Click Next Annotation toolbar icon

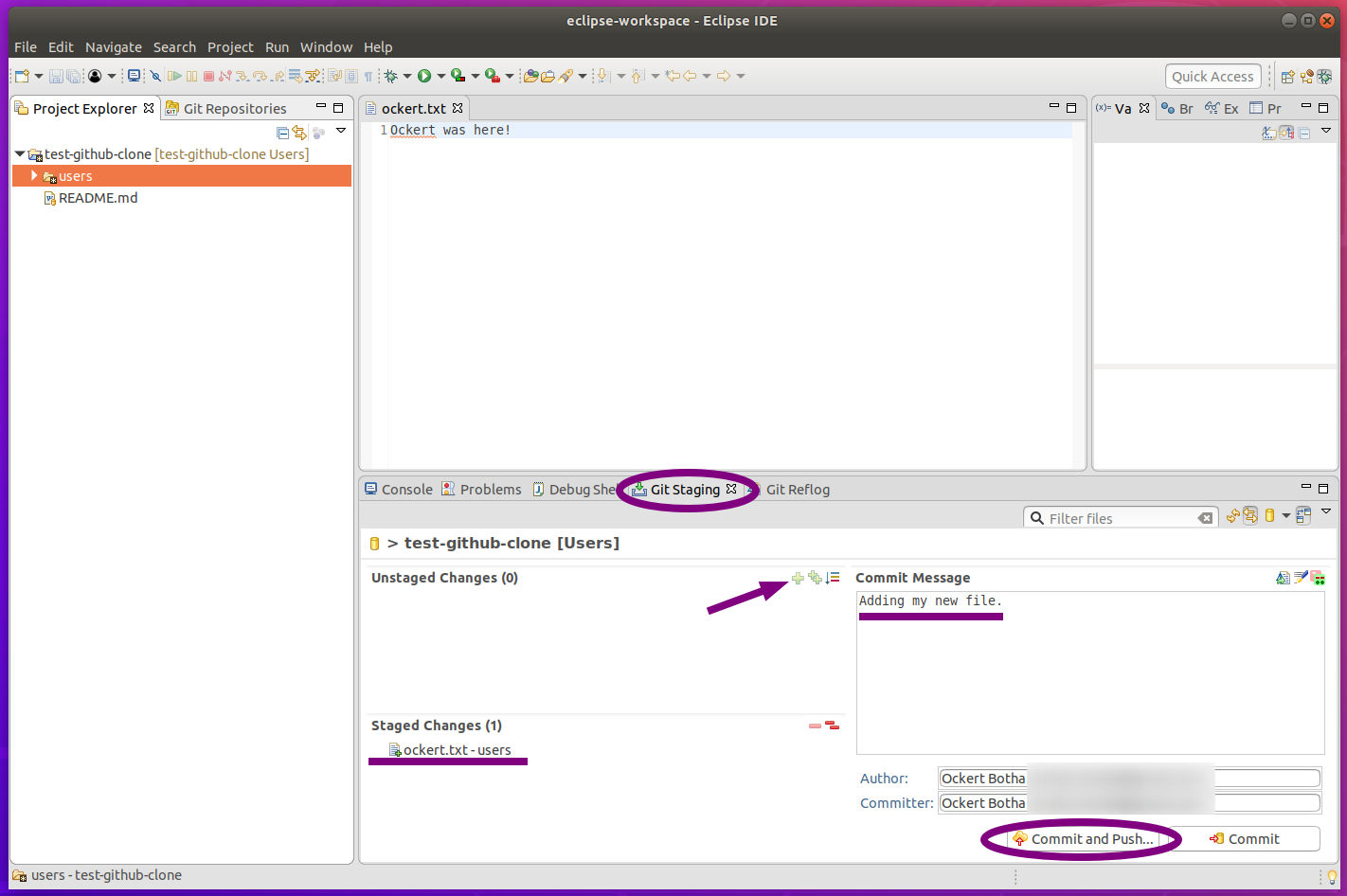click(602, 76)
